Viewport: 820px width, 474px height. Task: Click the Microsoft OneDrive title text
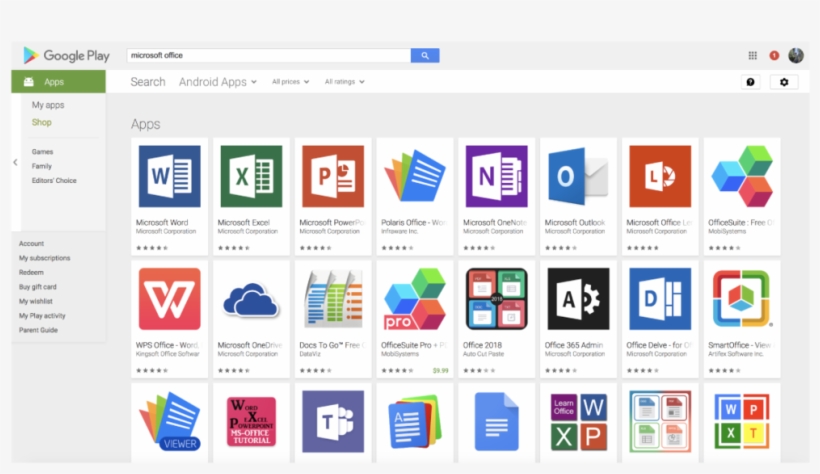(x=250, y=345)
